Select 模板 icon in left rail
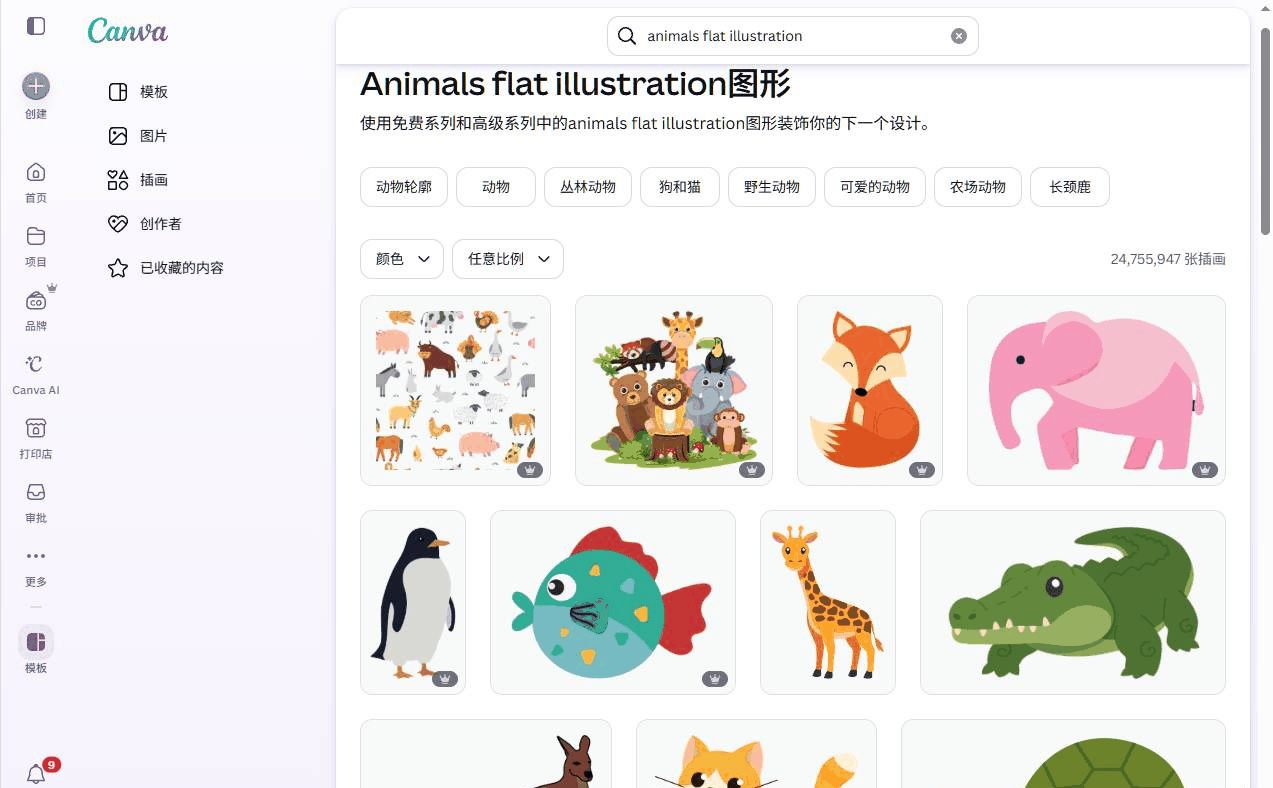Viewport: 1273px width, 788px height. point(36,642)
